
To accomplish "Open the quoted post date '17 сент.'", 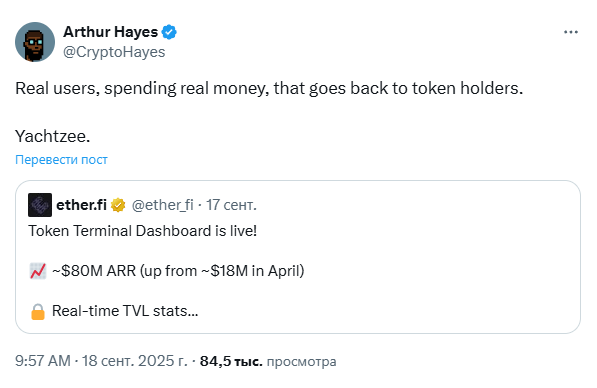I will 231,205.
